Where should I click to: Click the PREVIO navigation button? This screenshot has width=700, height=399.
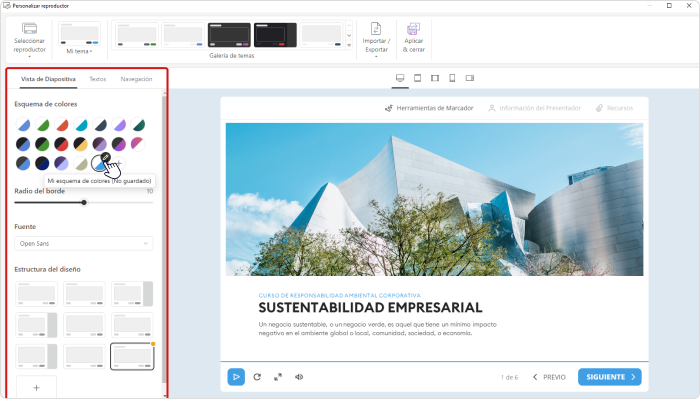[549, 377]
